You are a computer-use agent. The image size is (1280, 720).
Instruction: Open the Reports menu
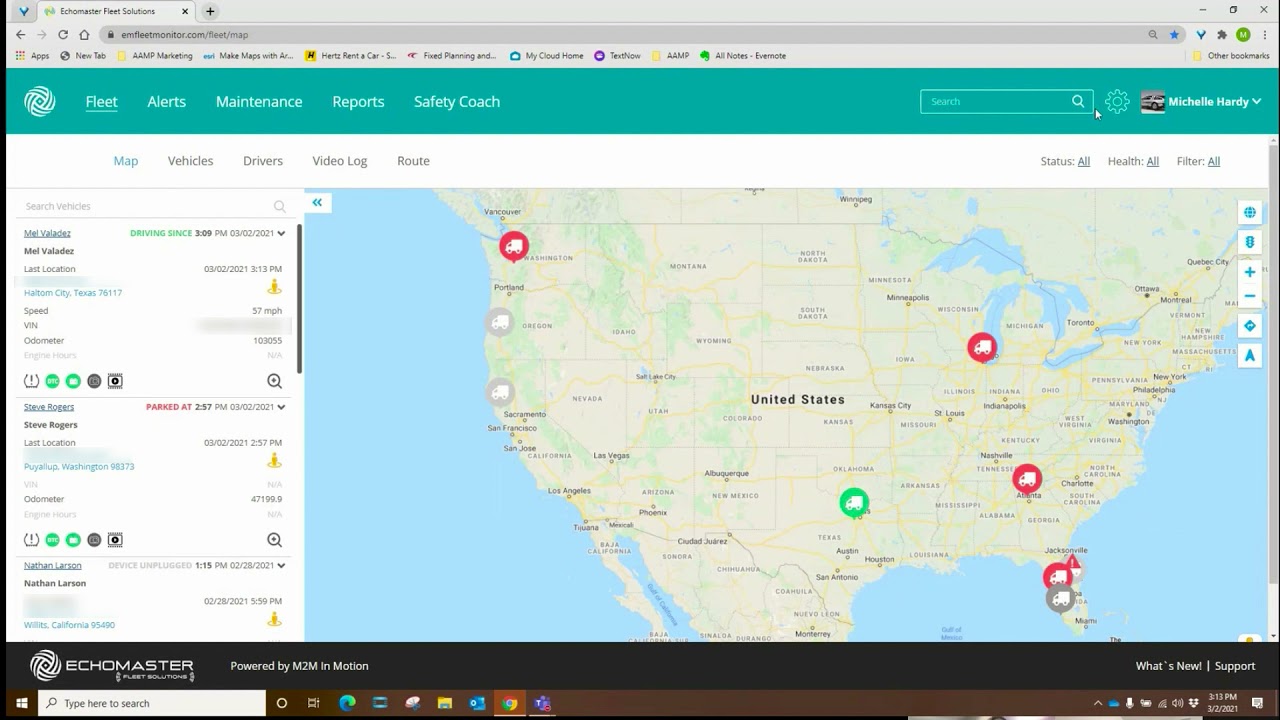(358, 102)
